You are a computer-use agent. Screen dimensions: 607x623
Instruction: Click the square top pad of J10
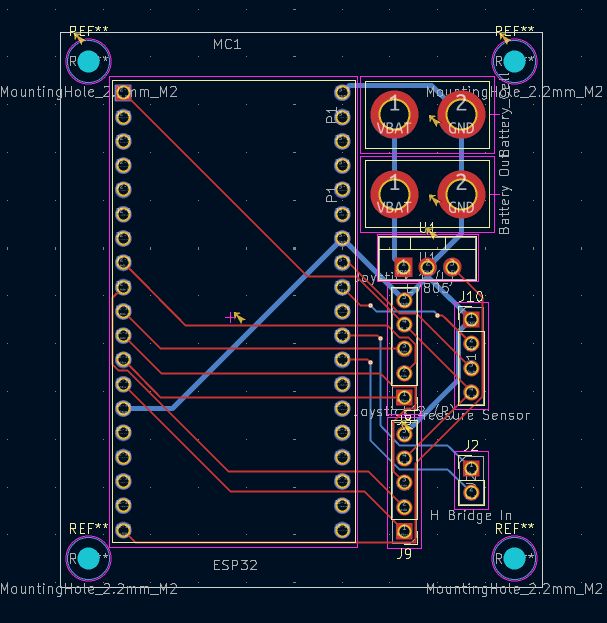tap(472, 319)
